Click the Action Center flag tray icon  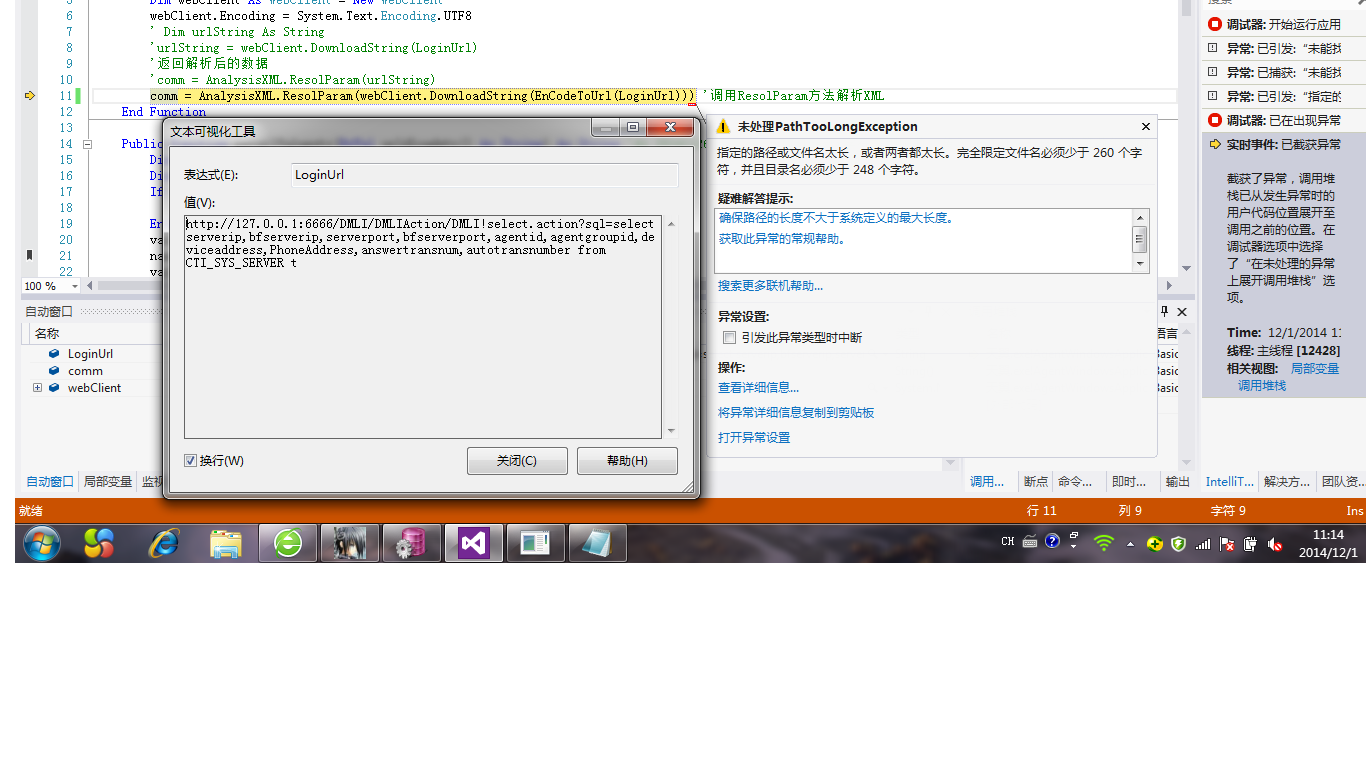click(1227, 544)
